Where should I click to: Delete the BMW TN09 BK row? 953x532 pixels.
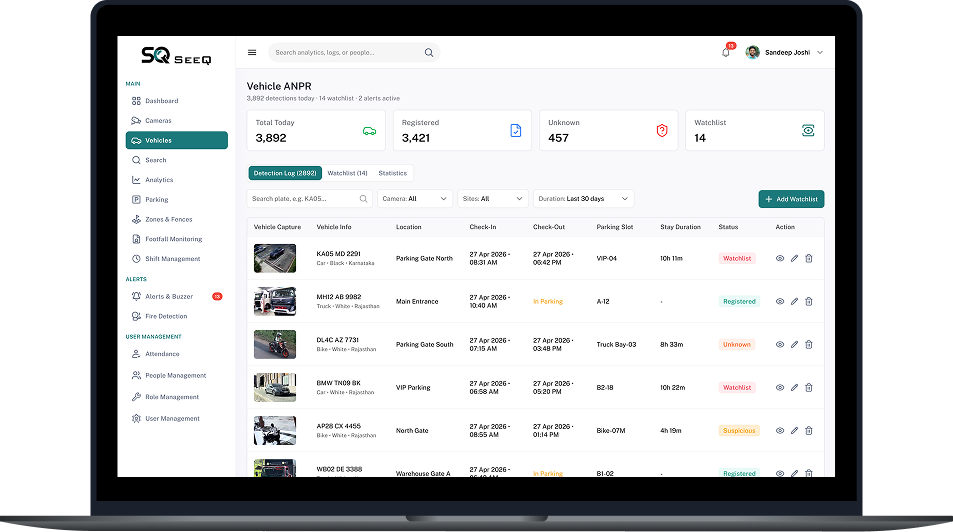[809, 388]
